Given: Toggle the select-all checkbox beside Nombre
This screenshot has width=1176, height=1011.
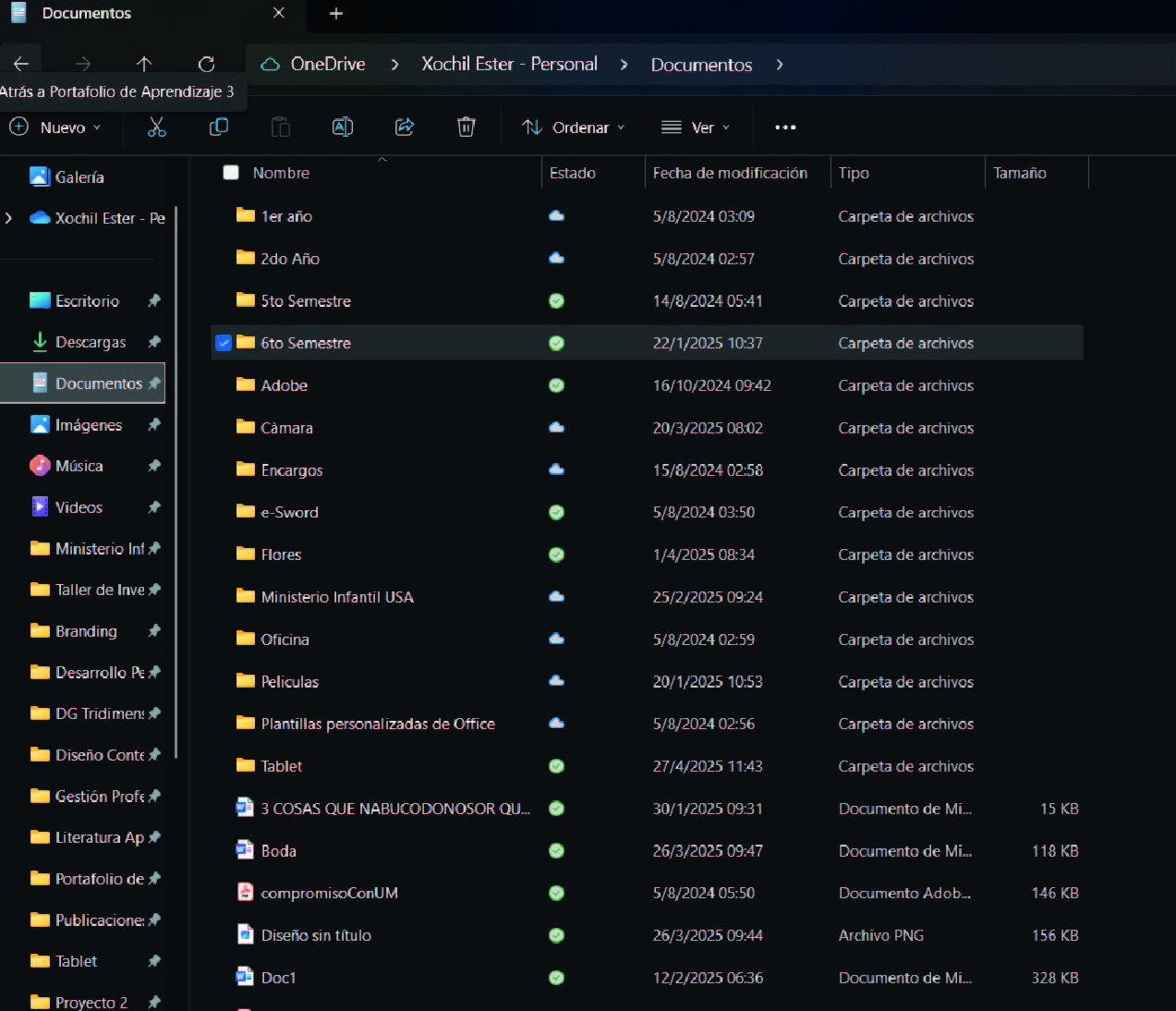Looking at the screenshot, I should [231, 173].
